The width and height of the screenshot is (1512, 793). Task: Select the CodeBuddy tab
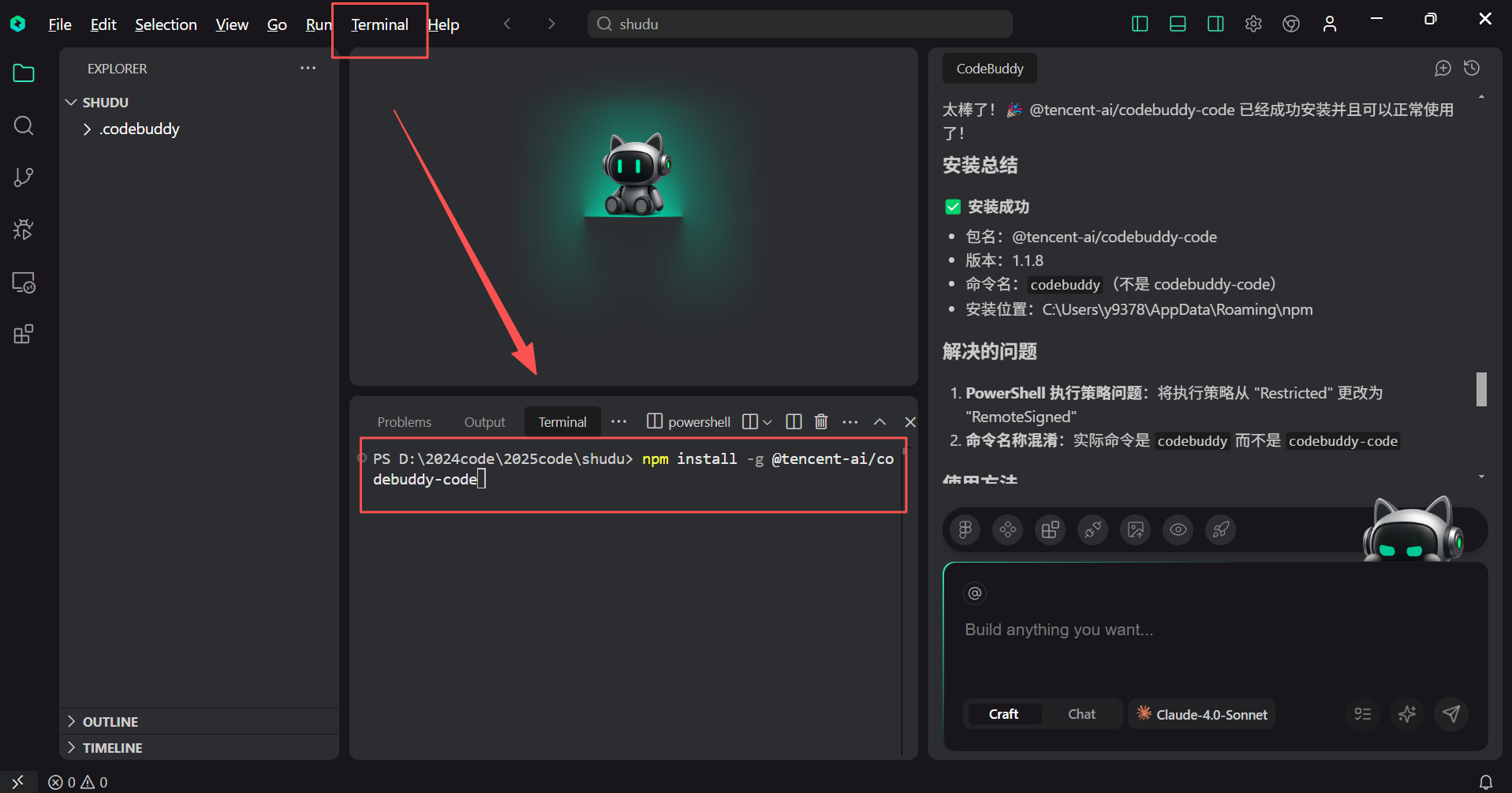pyautogui.click(x=990, y=69)
